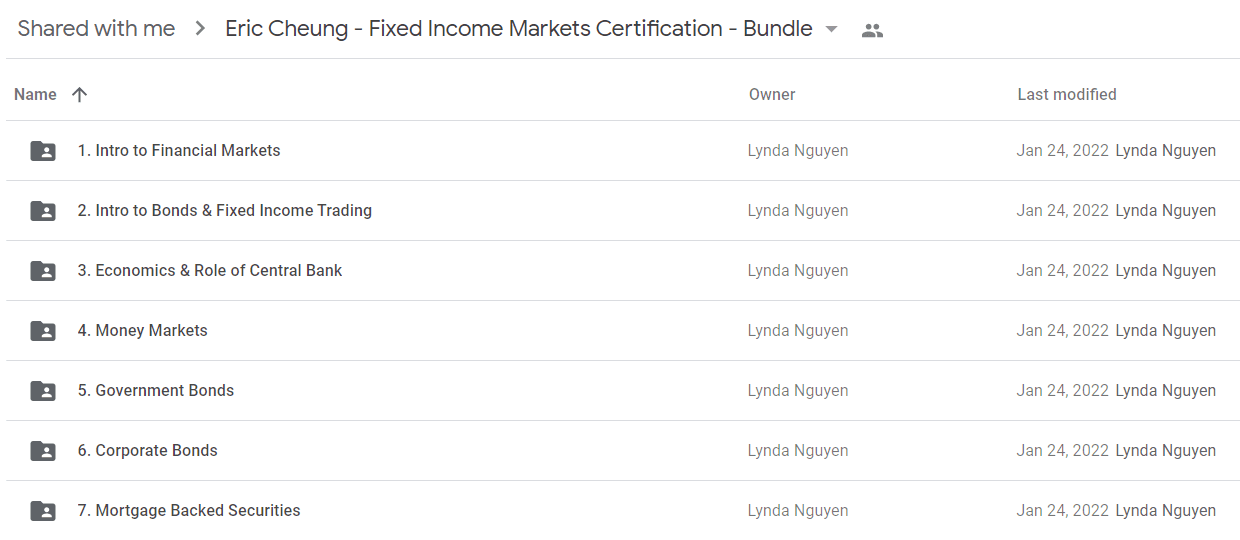
Task: Select the Mortgage Backed Securities folder icon
Action: point(43,511)
